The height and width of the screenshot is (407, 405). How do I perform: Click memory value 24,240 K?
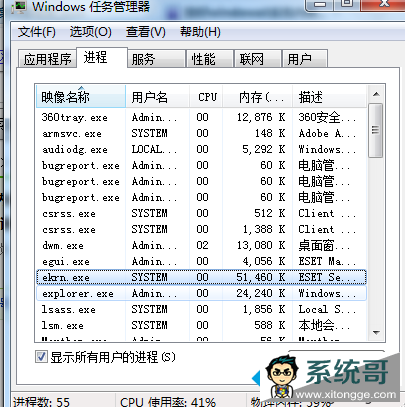261,293
